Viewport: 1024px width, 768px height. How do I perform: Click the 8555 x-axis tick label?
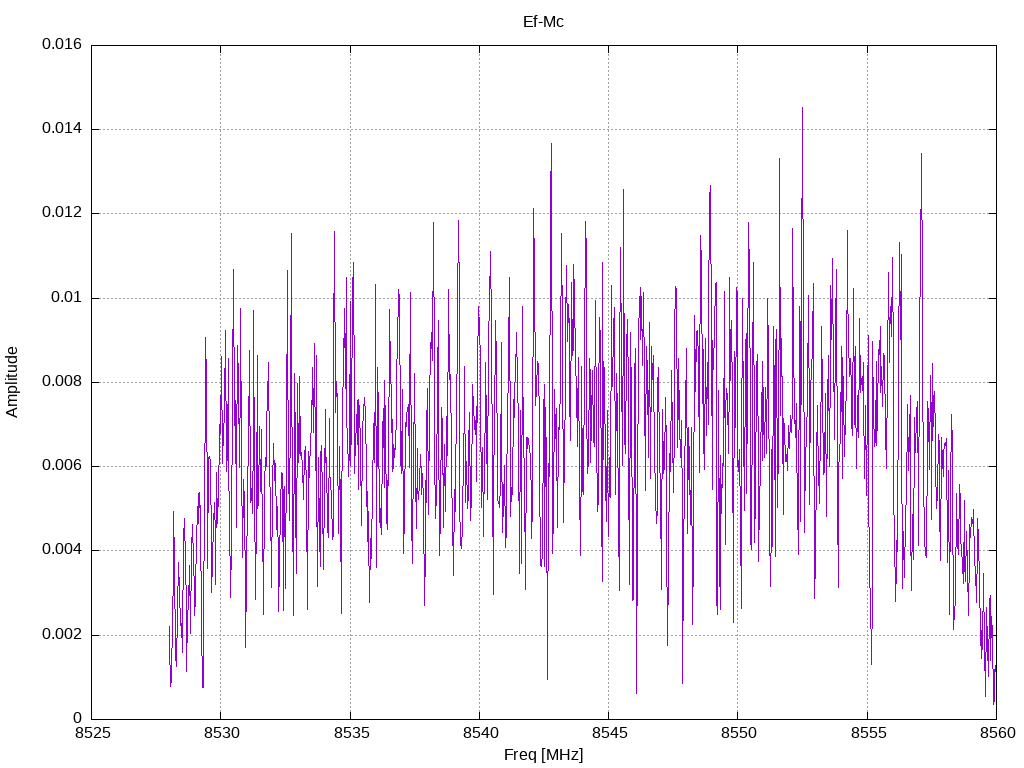click(867, 733)
